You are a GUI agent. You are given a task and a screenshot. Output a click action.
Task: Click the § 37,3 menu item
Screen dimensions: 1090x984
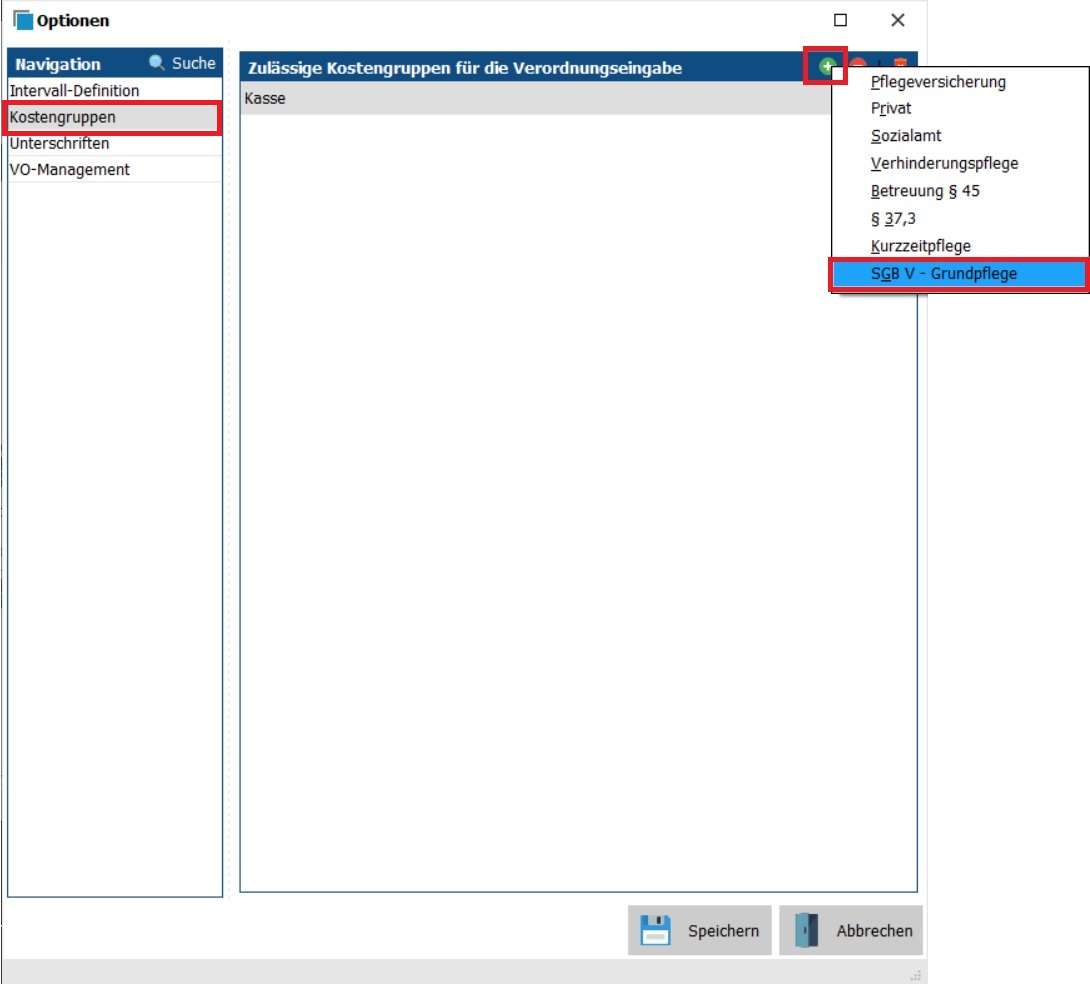coord(893,218)
